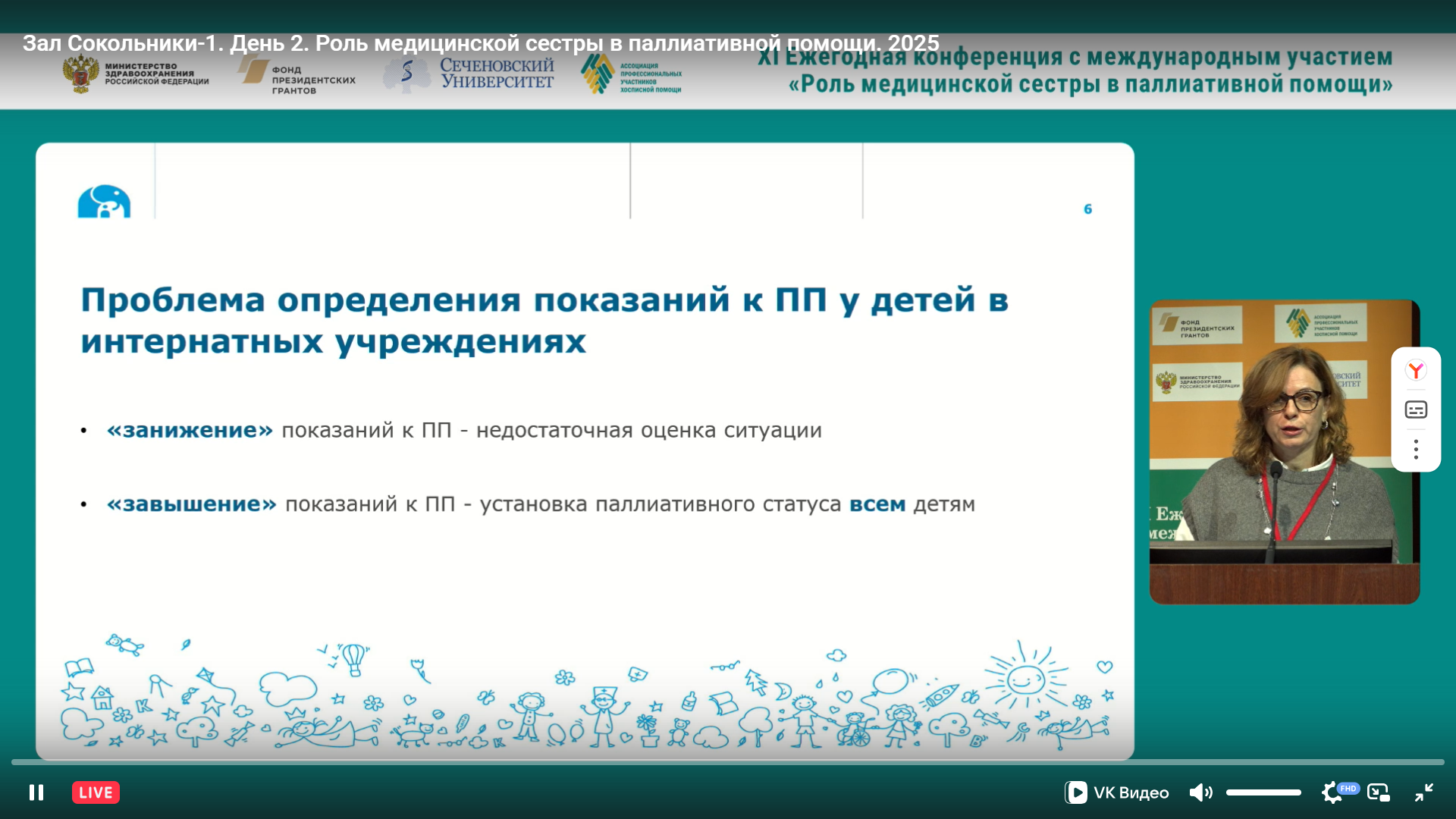Viewport: 1456px width, 819px height.
Task: Click the FHD quality badge
Action: (x=1348, y=788)
